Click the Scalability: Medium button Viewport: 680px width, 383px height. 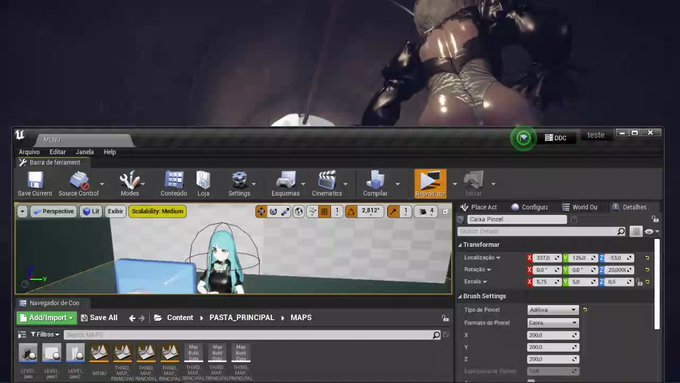coord(157,212)
